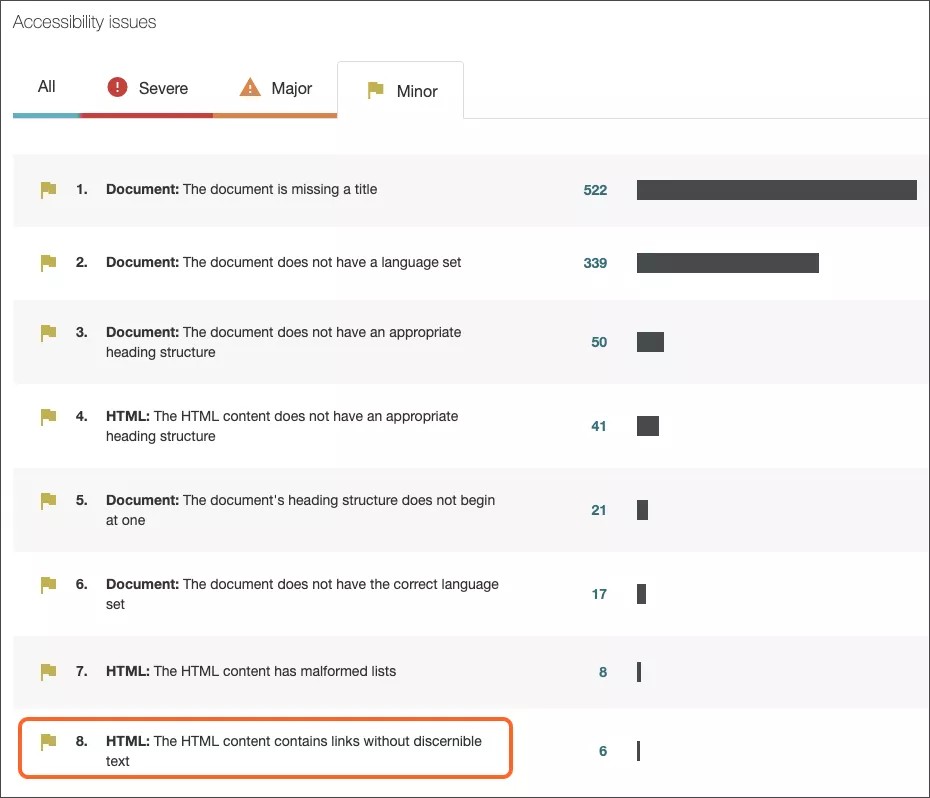This screenshot has width=930, height=798.
Task: Open the Severe issues tab
Action: 147,88
